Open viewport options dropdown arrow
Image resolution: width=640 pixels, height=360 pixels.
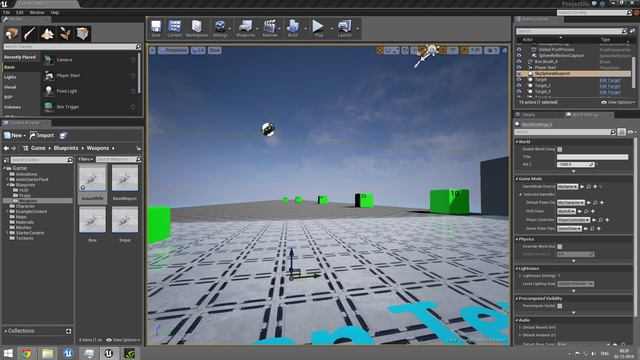[x=152, y=51]
